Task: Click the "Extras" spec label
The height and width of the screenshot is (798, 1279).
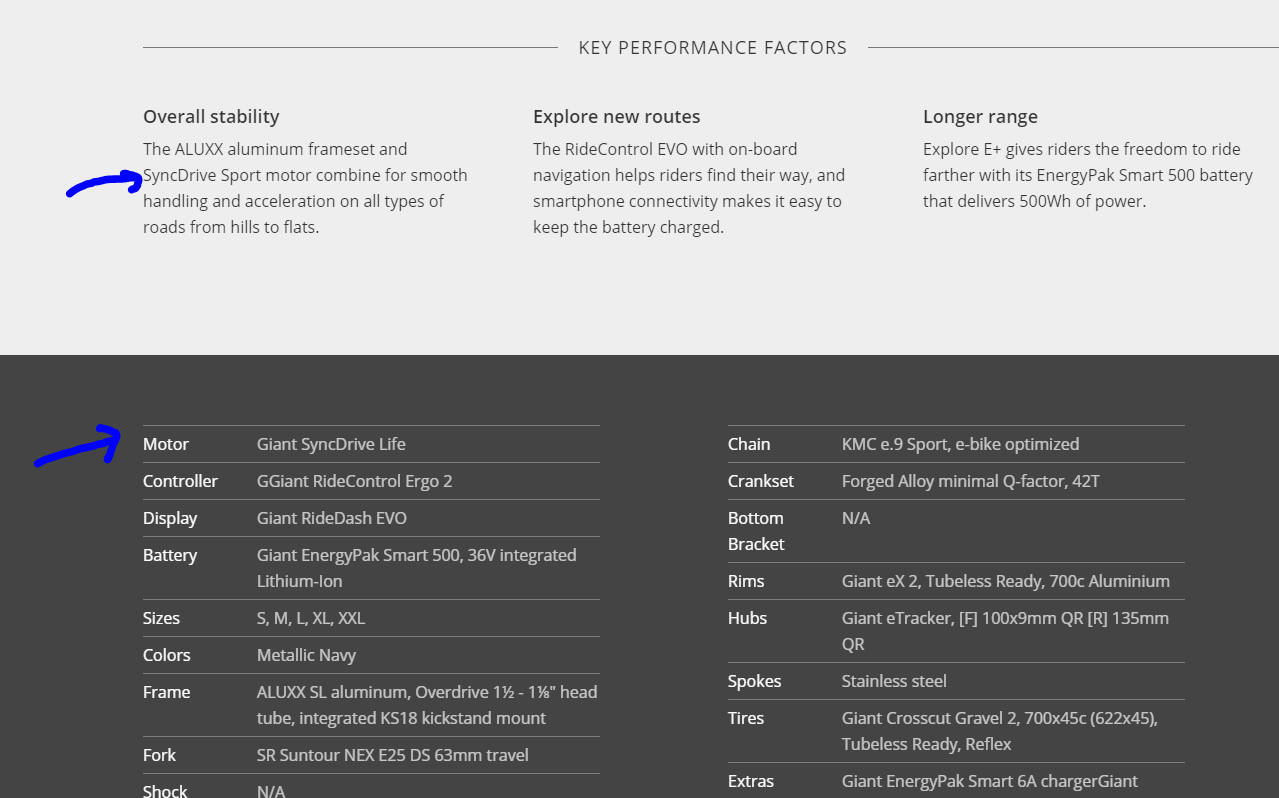Action: pyautogui.click(x=751, y=781)
